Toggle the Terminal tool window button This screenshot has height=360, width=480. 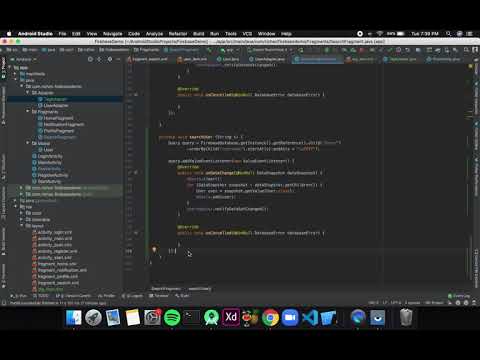pyautogui.click(x=159, y=296)
